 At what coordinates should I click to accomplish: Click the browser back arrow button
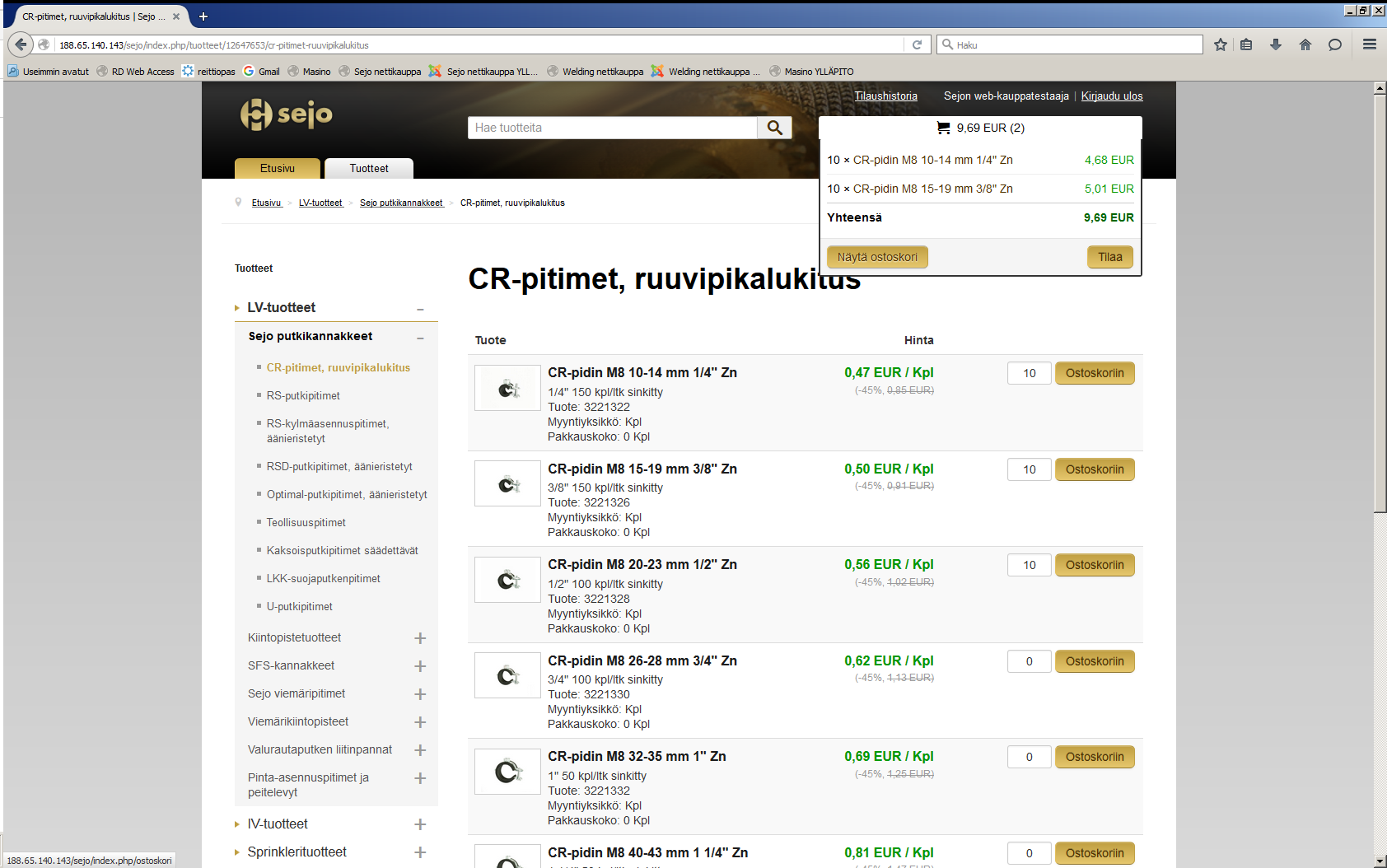click(x=21, y=44)
